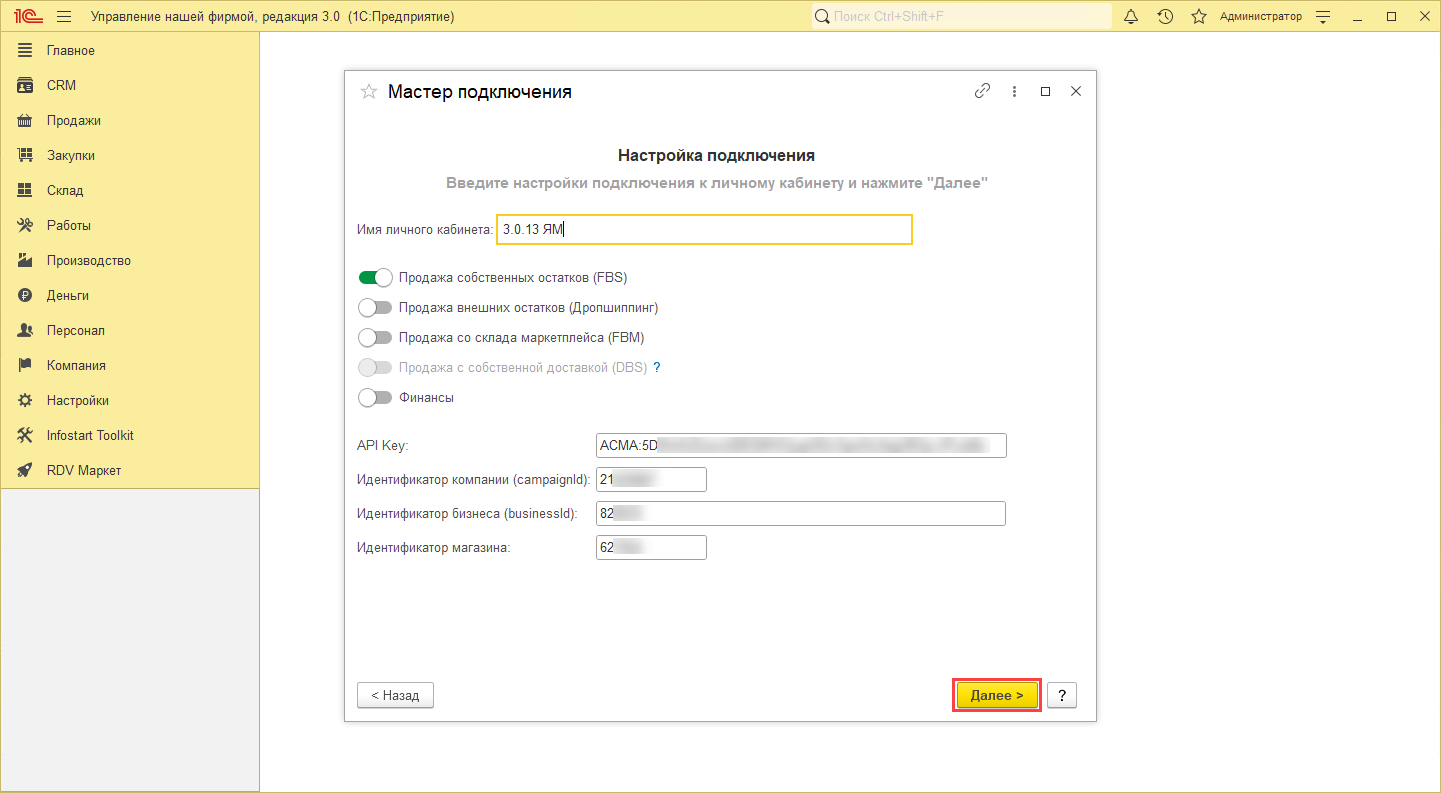This screenshot has height=793, width=1441.
Task: Click the Управление нашей фирмой title text
Action: point(272,17)
